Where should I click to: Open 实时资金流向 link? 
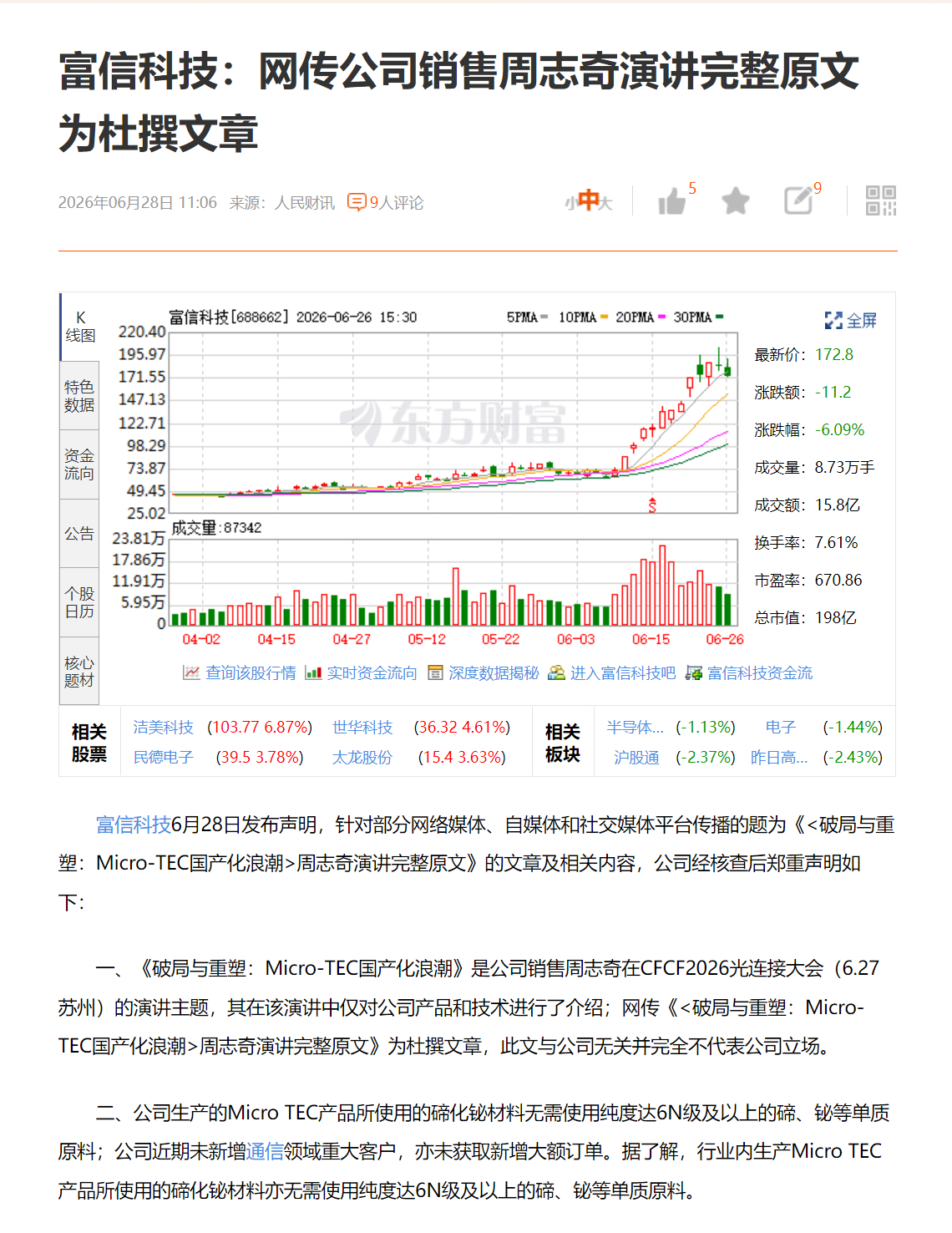tap(372, 672)
